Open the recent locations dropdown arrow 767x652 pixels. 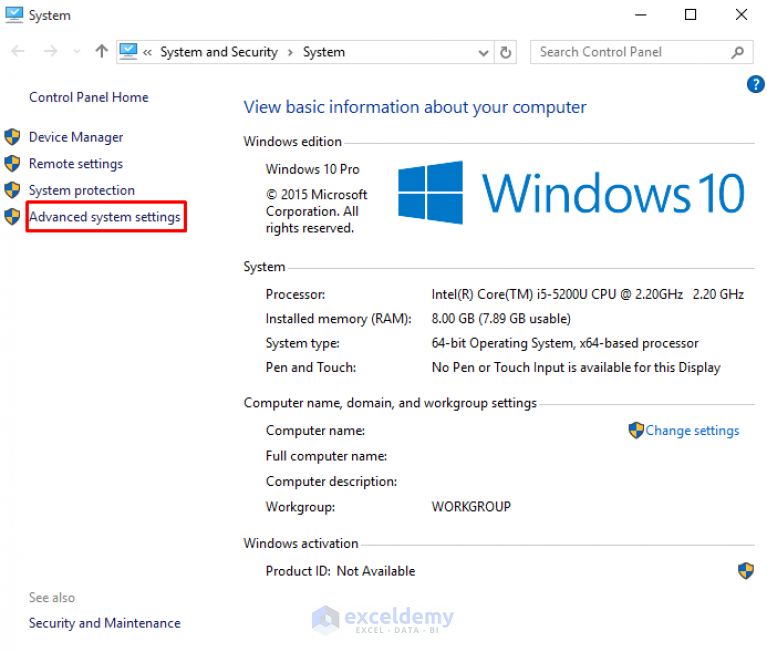tap(76, 51)
